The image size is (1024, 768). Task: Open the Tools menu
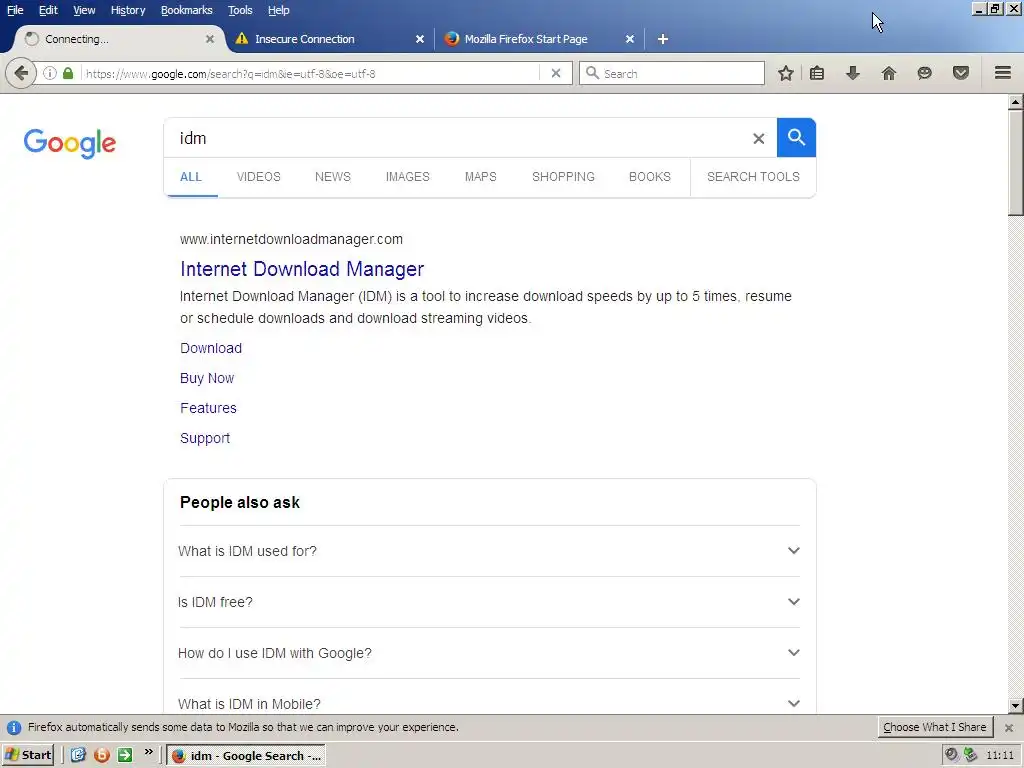(240, 10)
